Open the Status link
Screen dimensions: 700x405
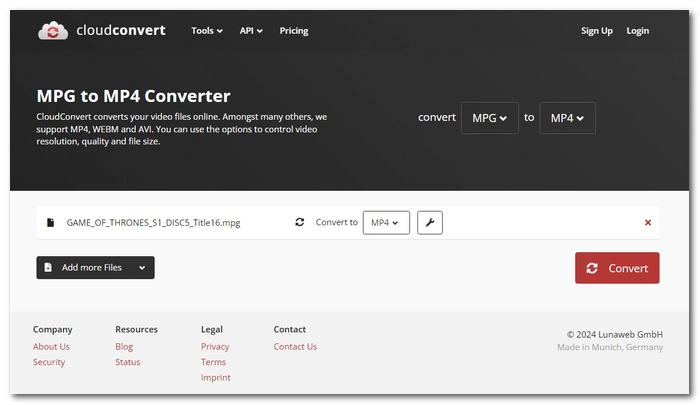(128, 362)
